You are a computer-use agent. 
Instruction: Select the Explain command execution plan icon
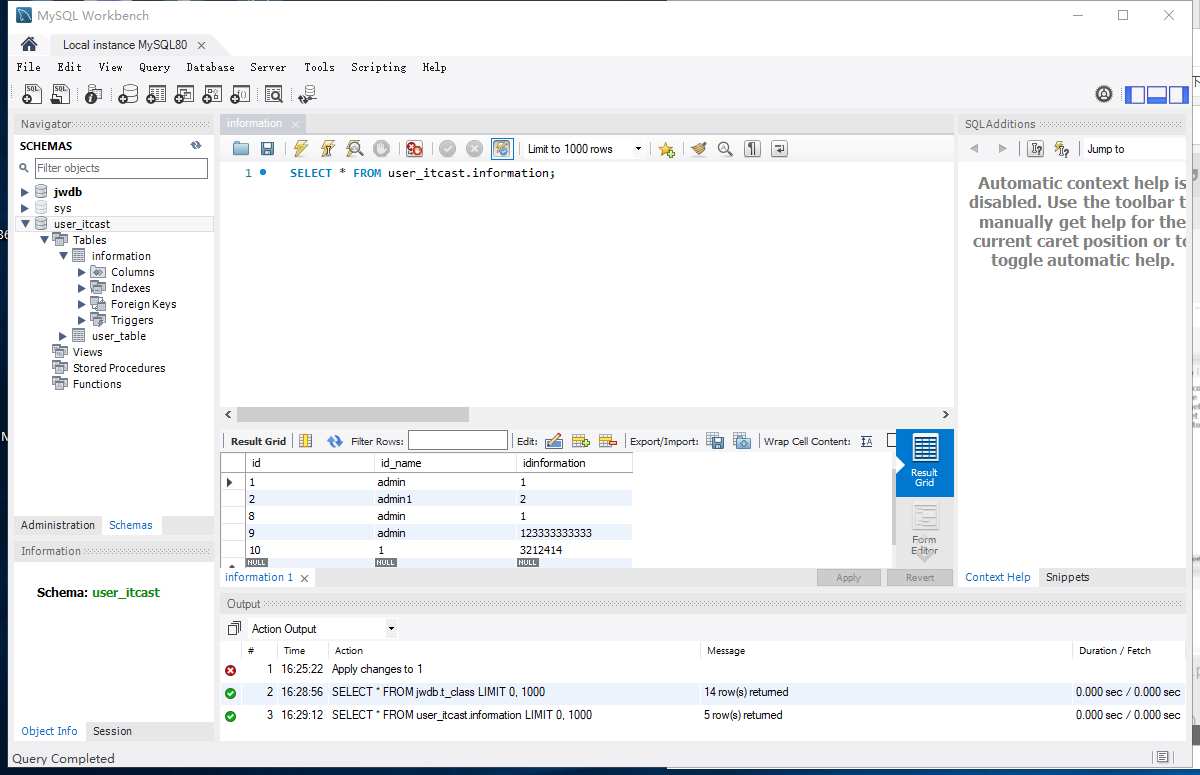tap(354, 148)
